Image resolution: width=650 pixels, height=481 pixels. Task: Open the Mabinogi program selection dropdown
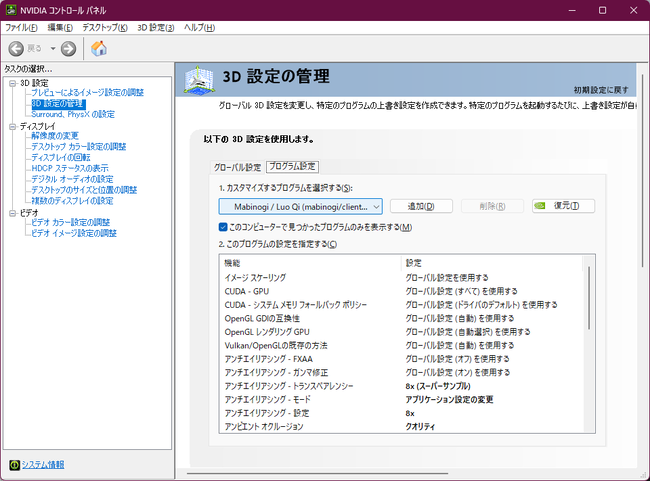pyautogui.click(x=301, y=206)
